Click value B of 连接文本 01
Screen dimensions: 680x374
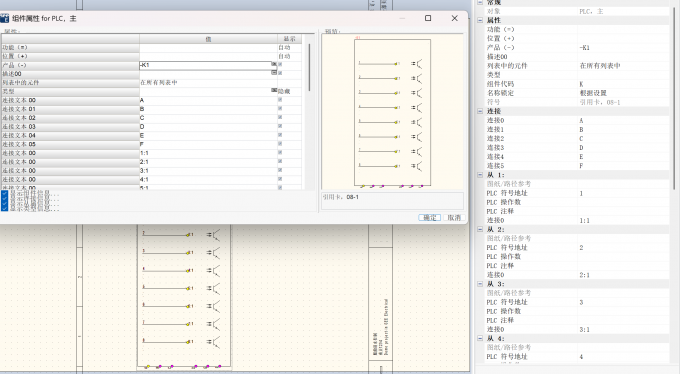click(x=142, y=109)
